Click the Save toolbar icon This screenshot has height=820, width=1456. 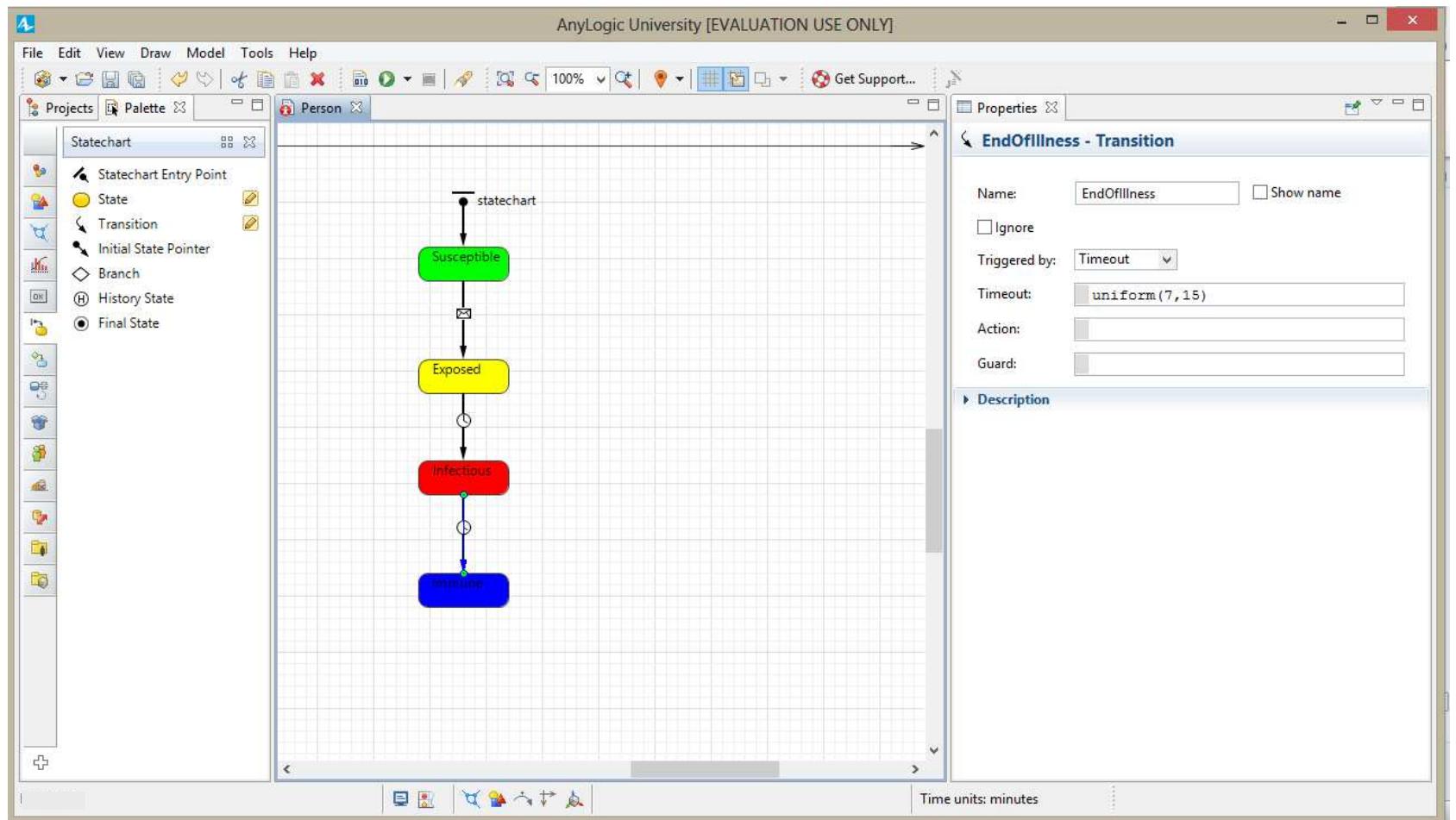[x=110, y=79]
